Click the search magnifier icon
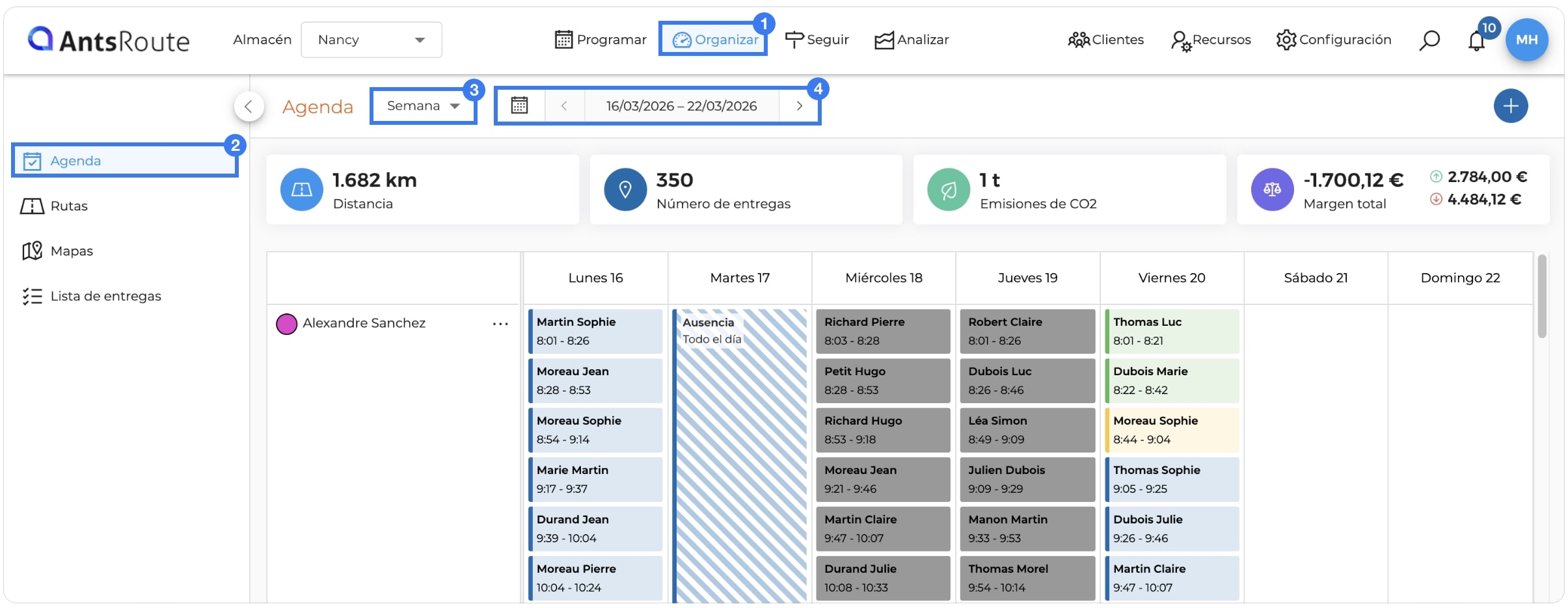 click(1429, 40)
